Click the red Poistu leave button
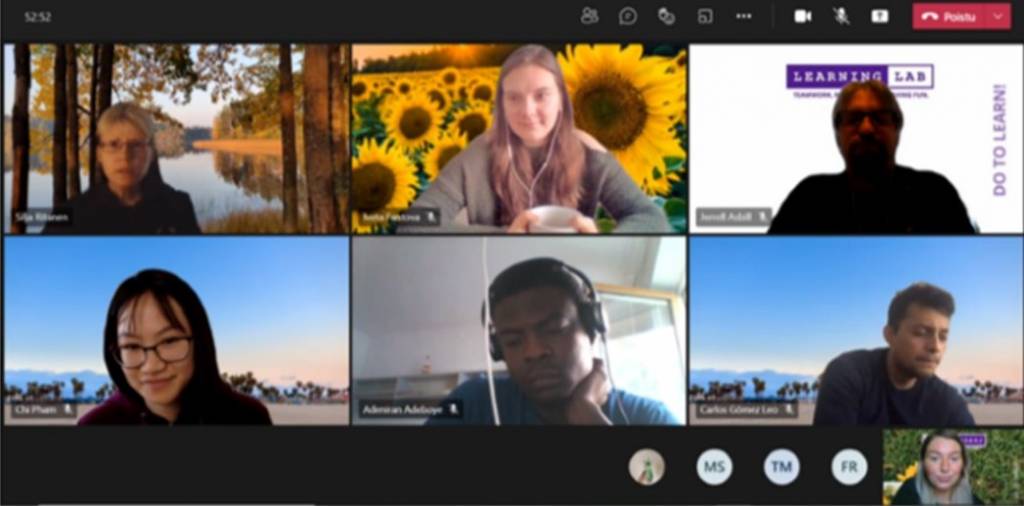 pyautogui.click(x=949, y=16)
